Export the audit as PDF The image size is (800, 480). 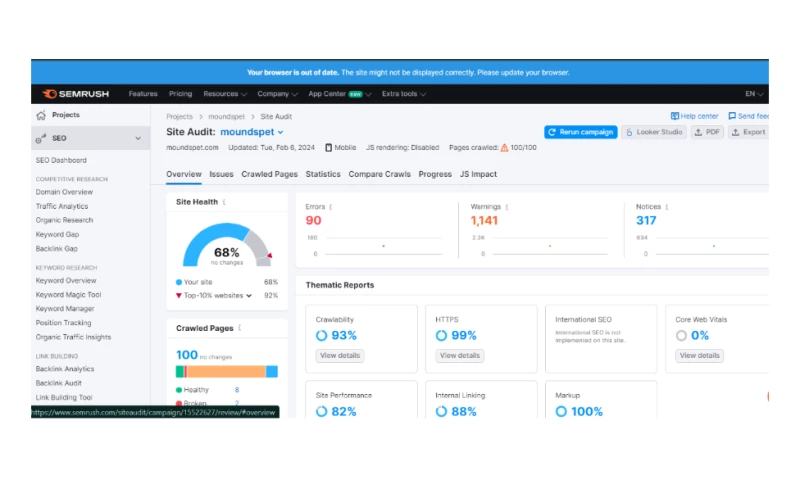point(707,132)
